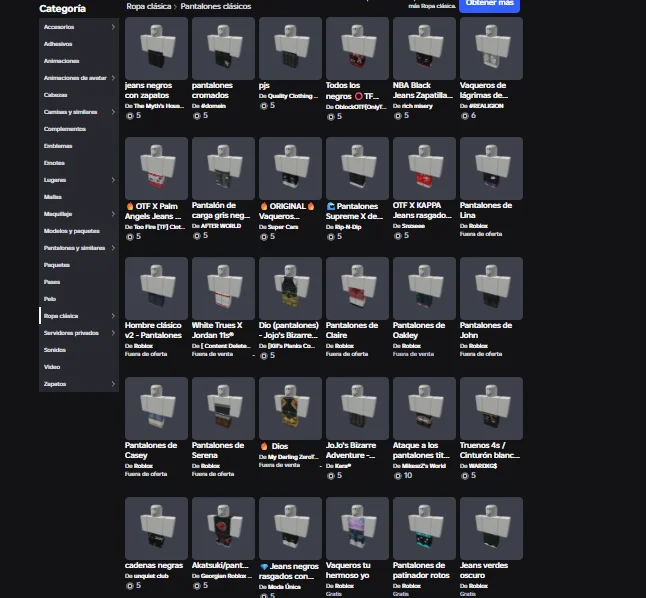This screenshot has height=598, width=646.
Task: Select the 'Pantalones de Claire' thumbnail
Action: 357,288
